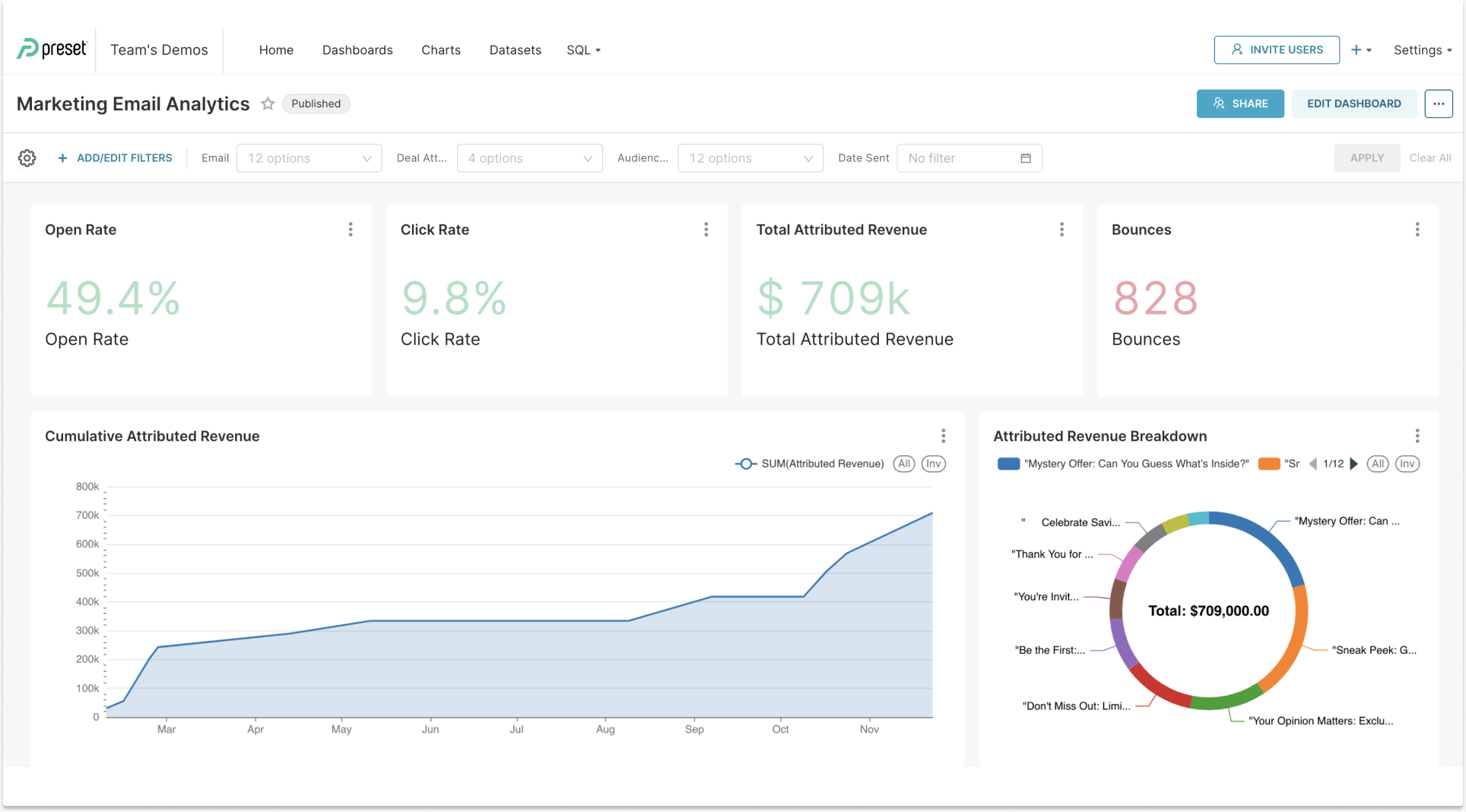Open the Audience filter dropdown
Image resolution: width=1466 pixels, height=812 pixels.
[x=750, y=158]
